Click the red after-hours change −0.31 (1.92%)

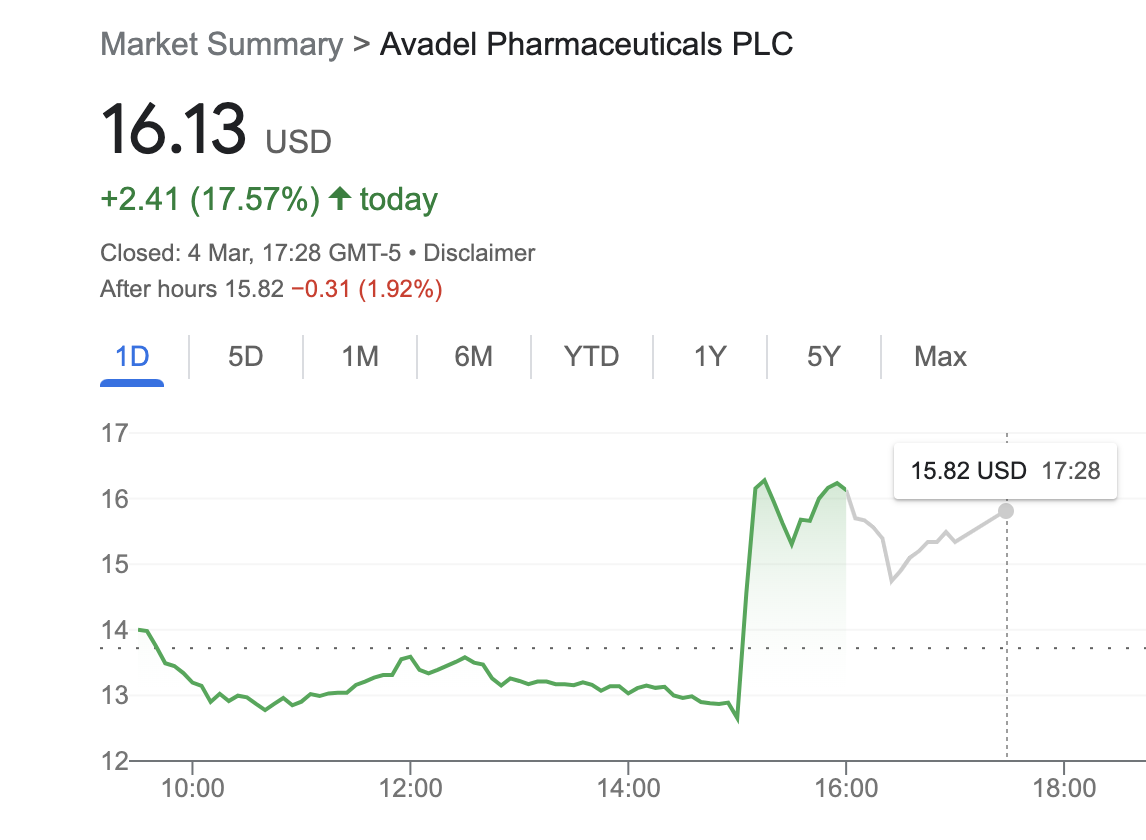pos(366,290)
